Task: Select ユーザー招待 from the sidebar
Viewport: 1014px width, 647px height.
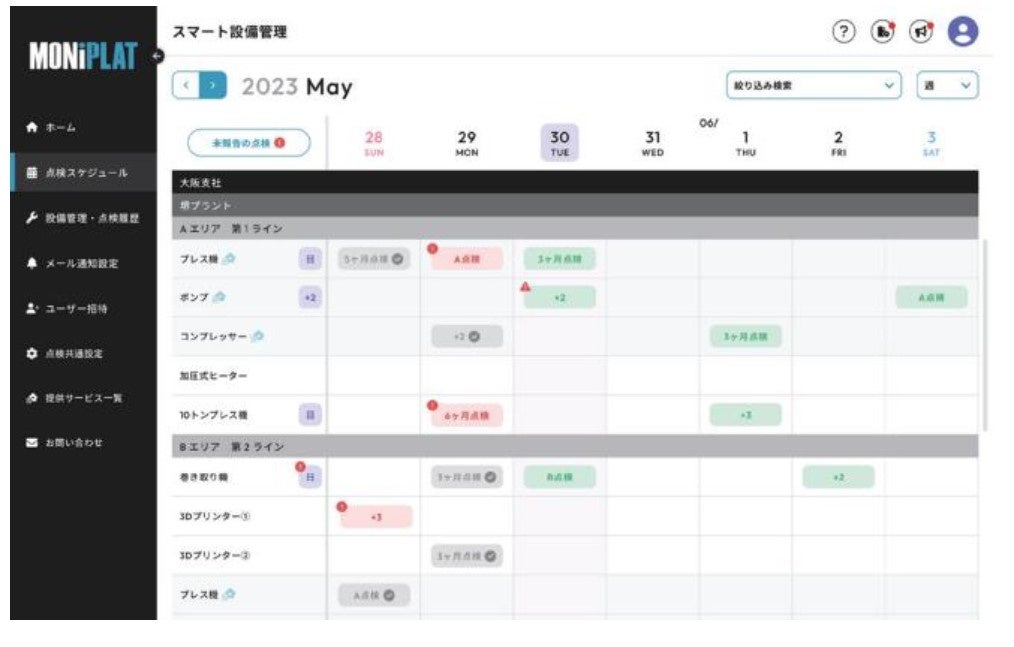Action: pos(75,309)
